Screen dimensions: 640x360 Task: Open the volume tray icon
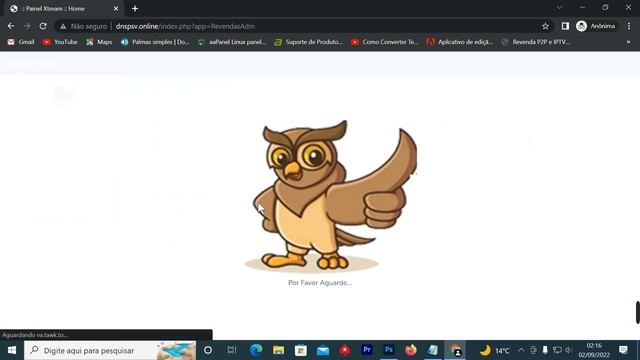569,350
